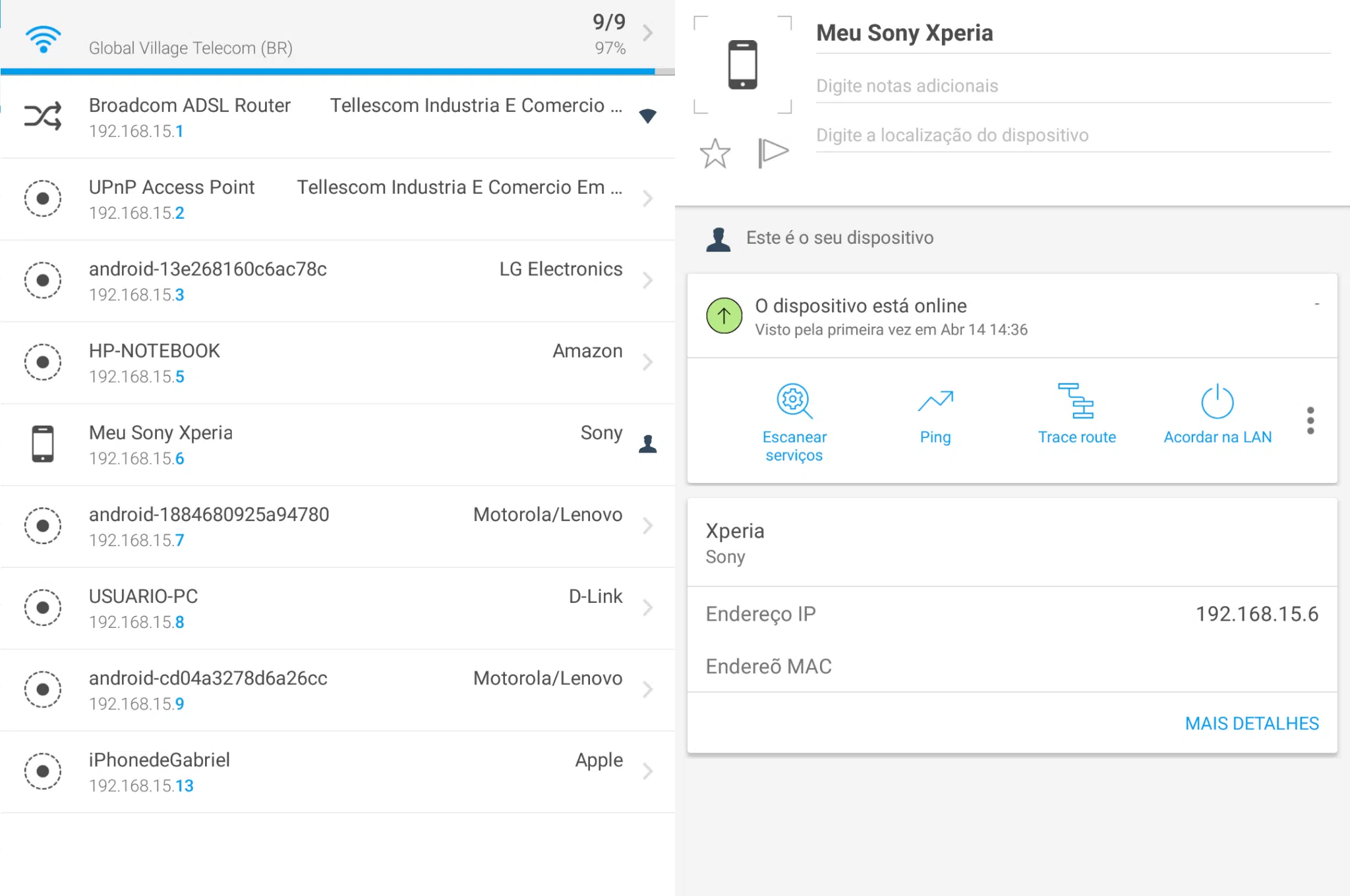
Task: Click the green online status arrow icon
Action: tap(724, 316)
